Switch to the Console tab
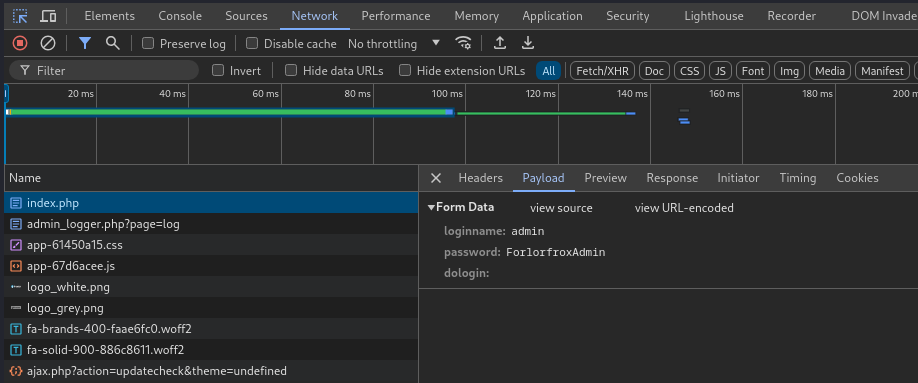Screen dimensions: 918x383 [180, 16]
